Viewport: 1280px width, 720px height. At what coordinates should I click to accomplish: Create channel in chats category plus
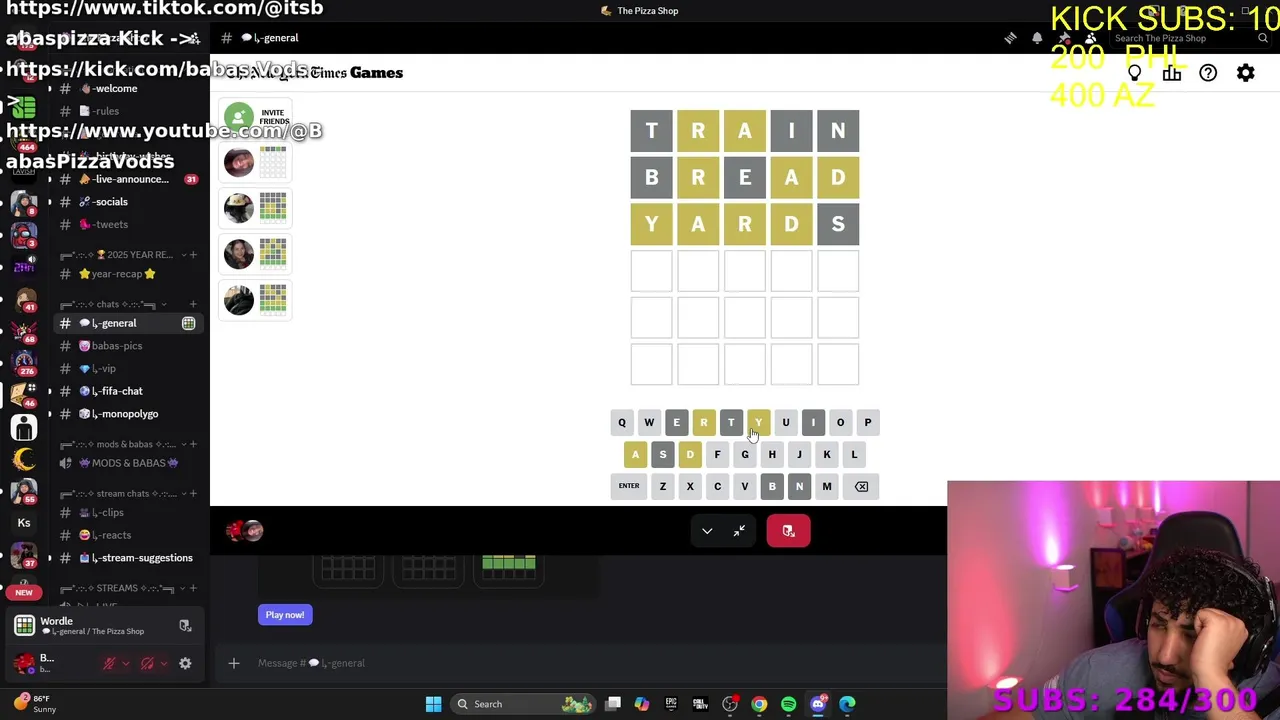(x=193, y=304)
